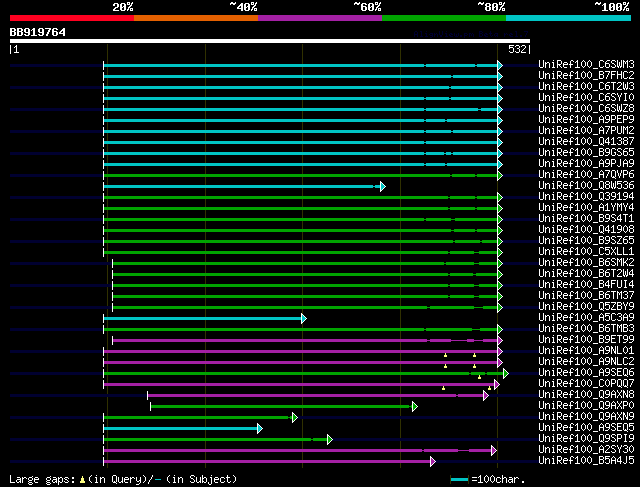Click the green arrowhead of the Q9AXP0 alignment
Screen dimensions: 640x487
coord(415,407)
